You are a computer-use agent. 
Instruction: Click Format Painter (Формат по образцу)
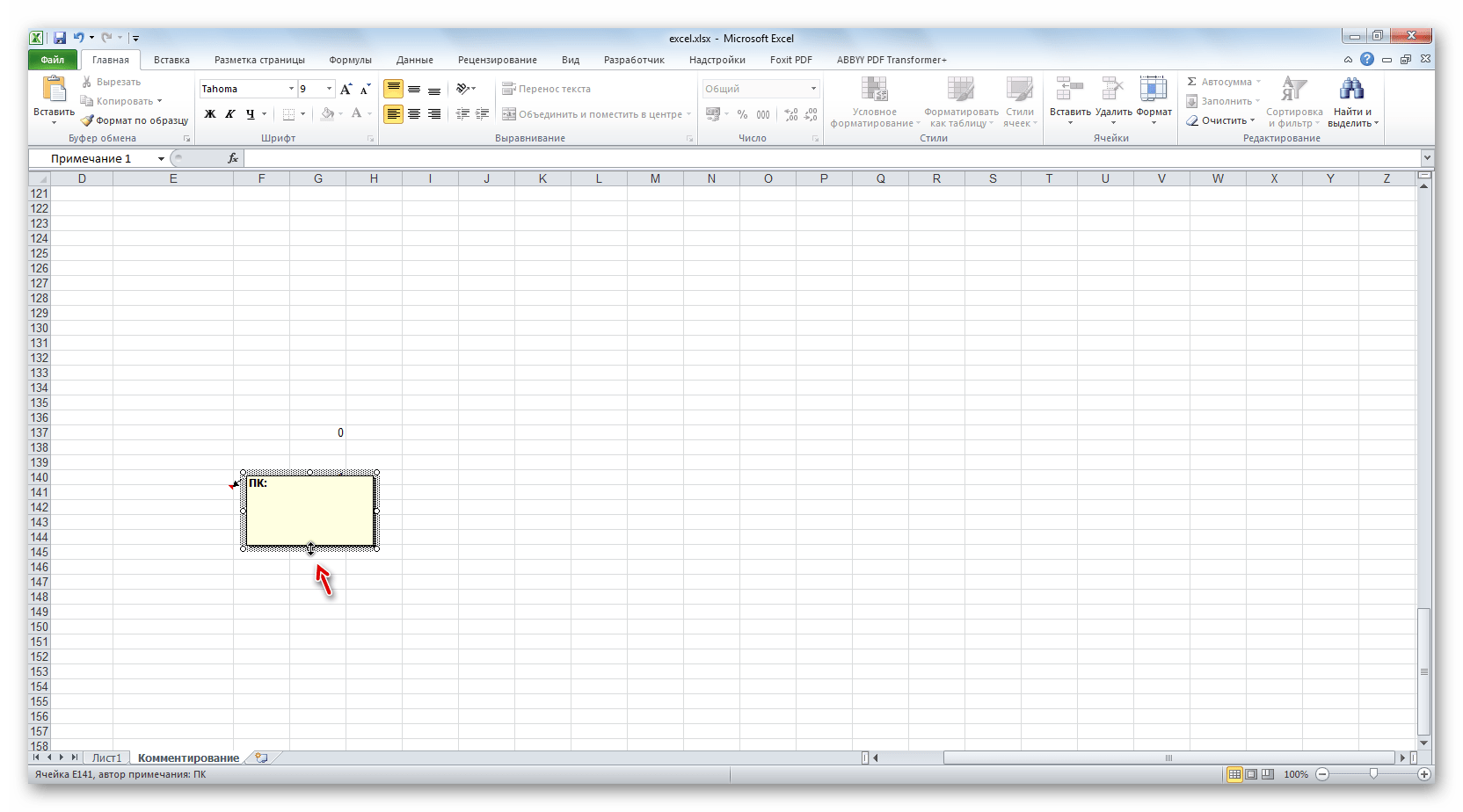[x=135, y=120]
